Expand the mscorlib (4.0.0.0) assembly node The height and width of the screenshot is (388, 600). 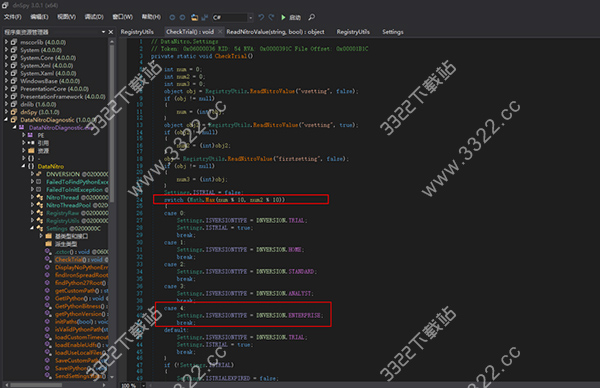(7, 42)
